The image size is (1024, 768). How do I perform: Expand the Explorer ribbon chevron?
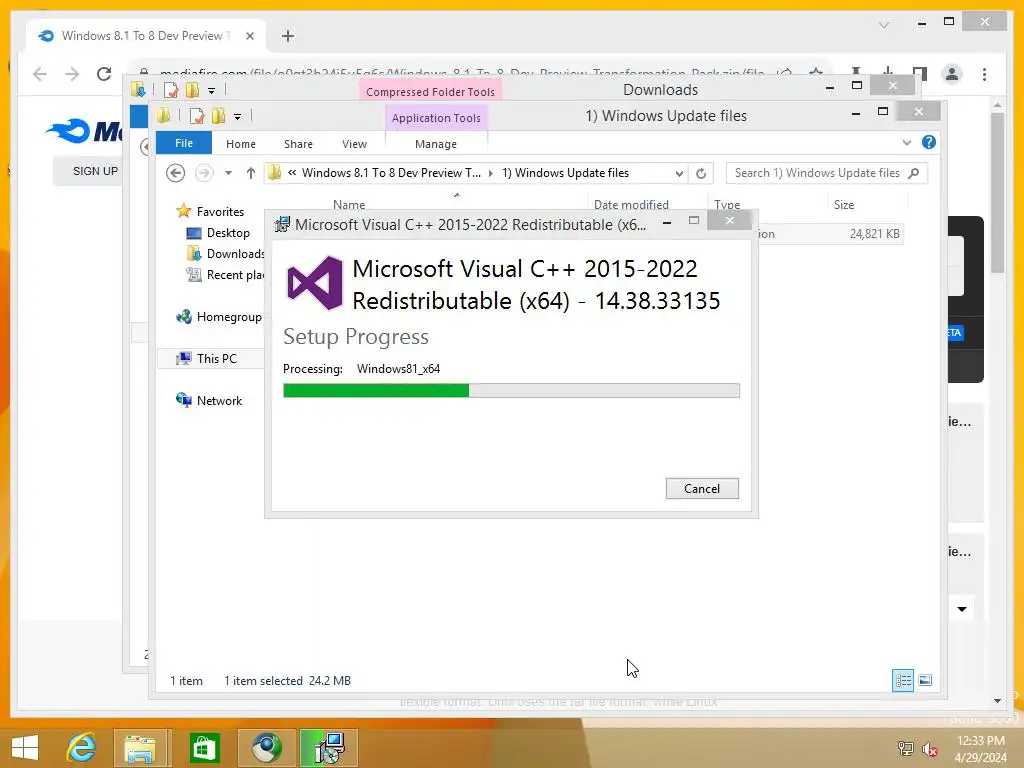[x=906, y=142]
